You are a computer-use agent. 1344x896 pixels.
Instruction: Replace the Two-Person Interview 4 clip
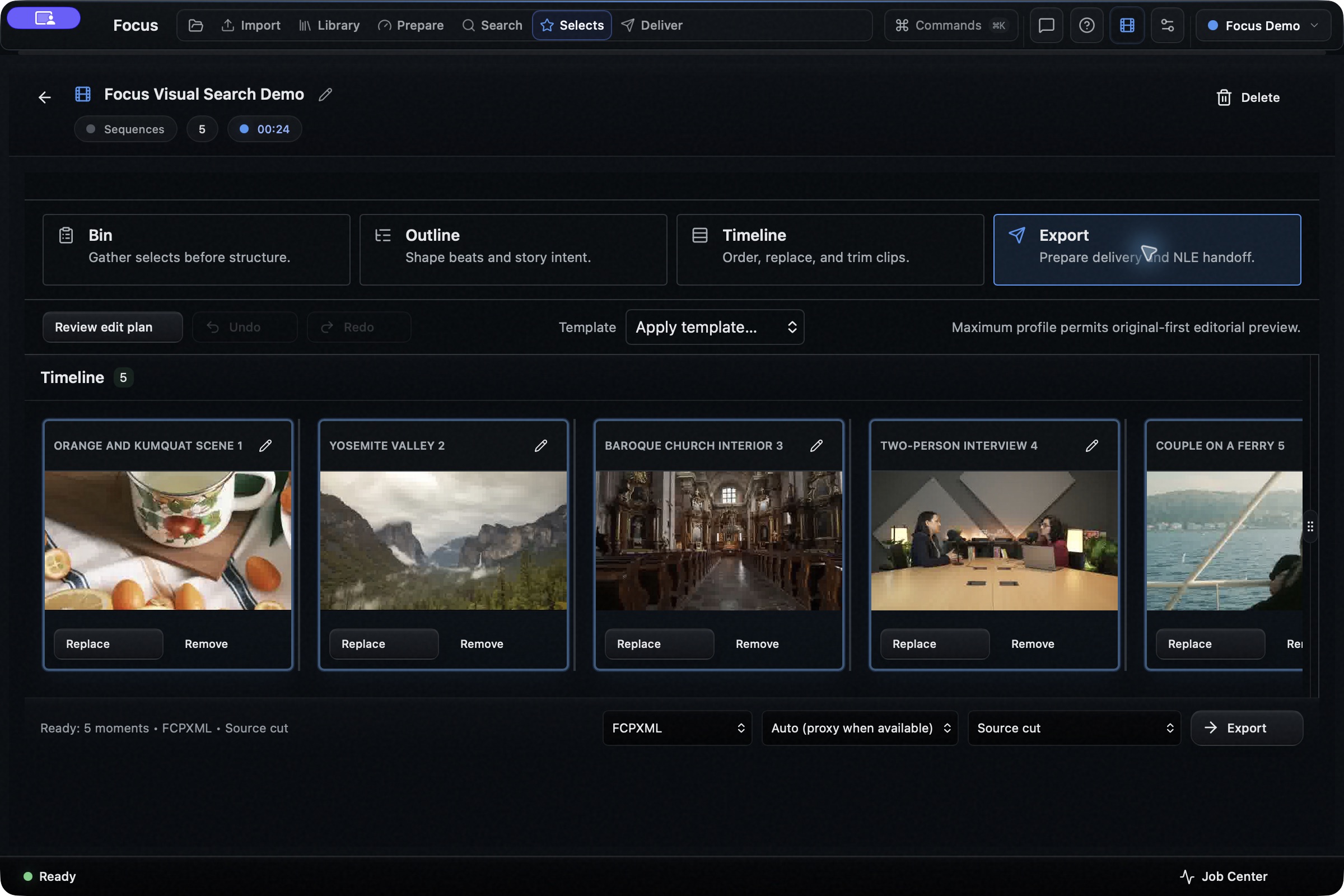[935, 644]
